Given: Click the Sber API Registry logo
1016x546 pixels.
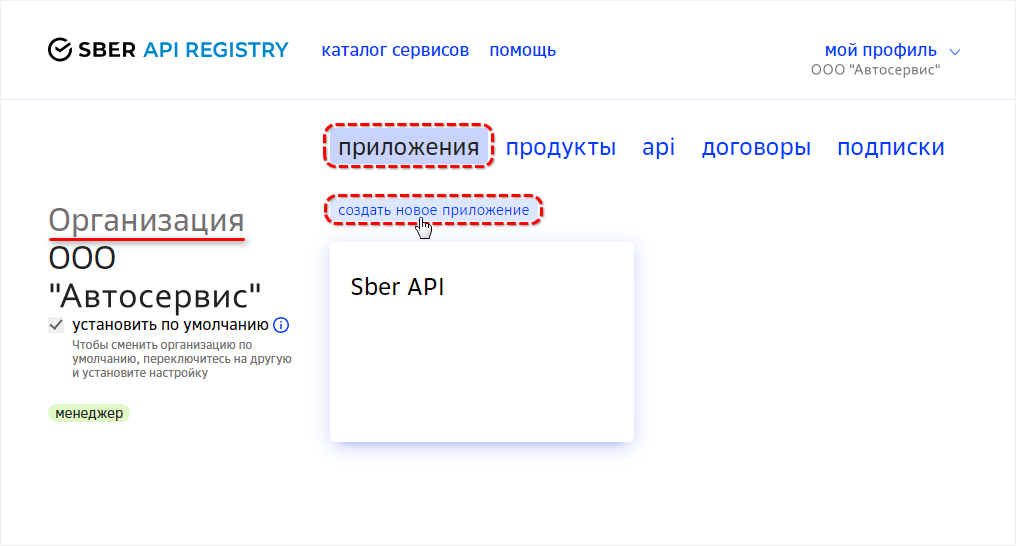Looking at the screenshot, I should tap(168, 50).
